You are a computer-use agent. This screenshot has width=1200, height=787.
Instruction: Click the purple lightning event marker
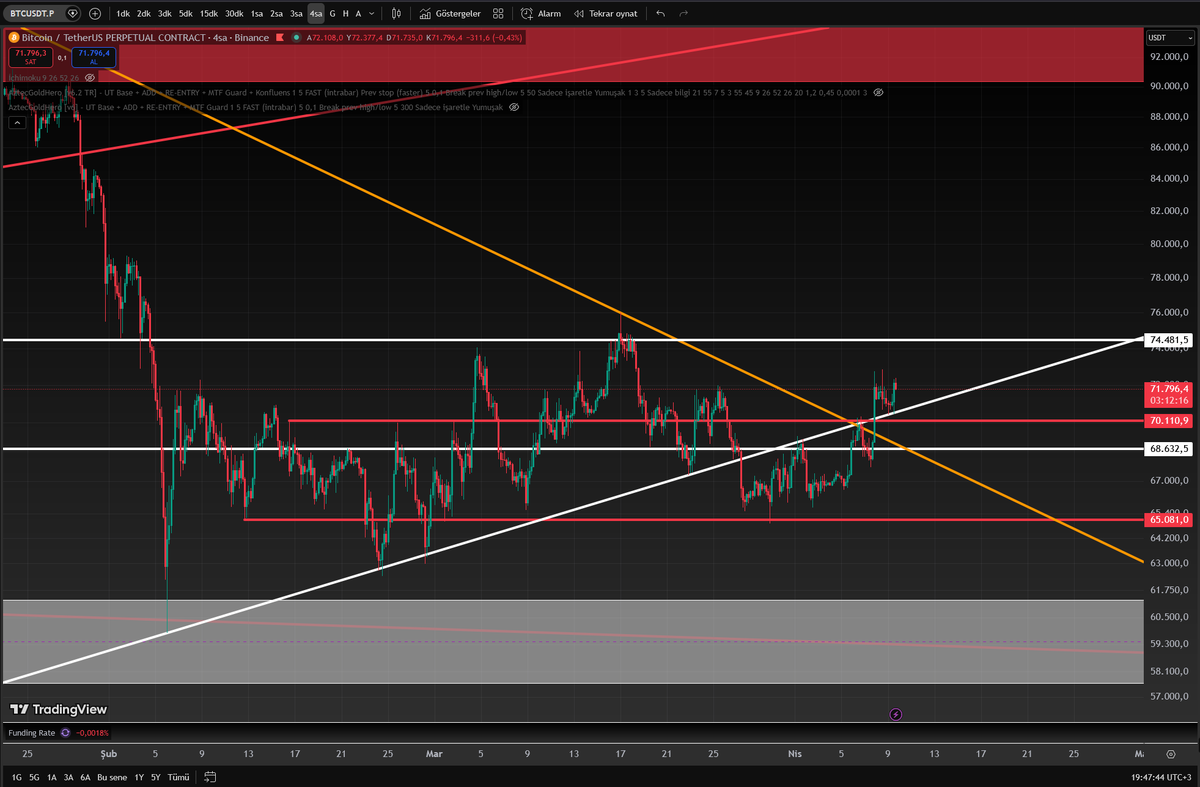pos(895,714)
